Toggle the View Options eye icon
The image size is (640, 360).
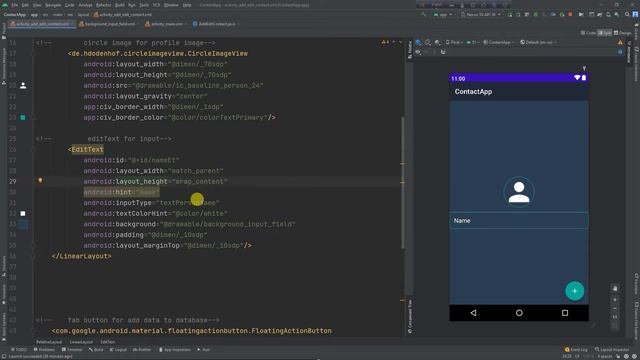coord(418,52)
